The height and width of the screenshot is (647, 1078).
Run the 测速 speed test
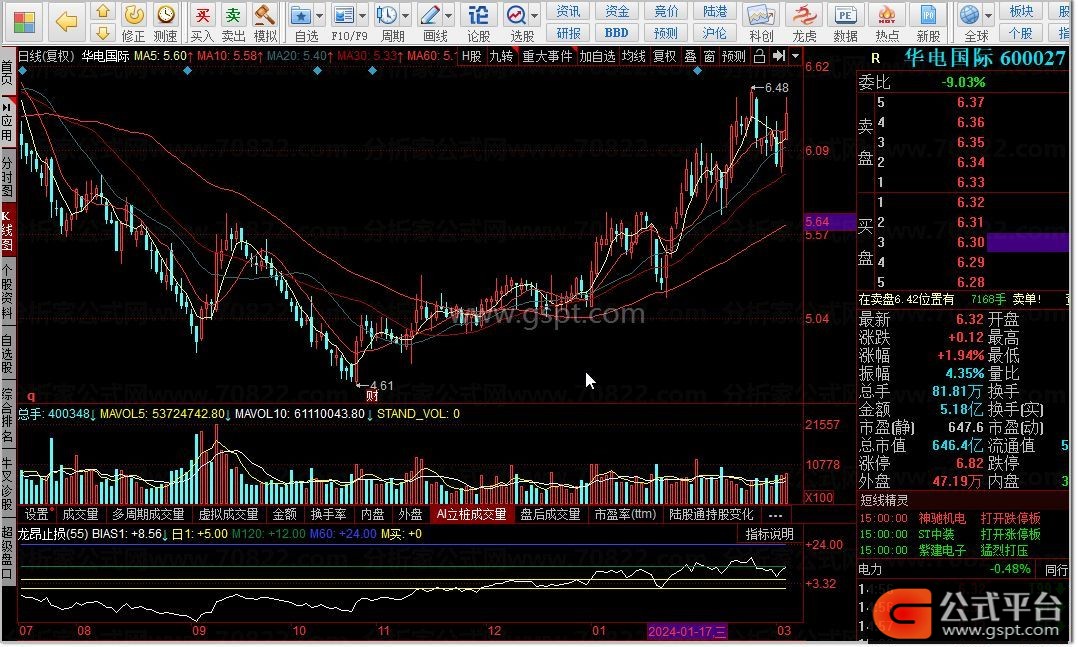pos(165,22)
